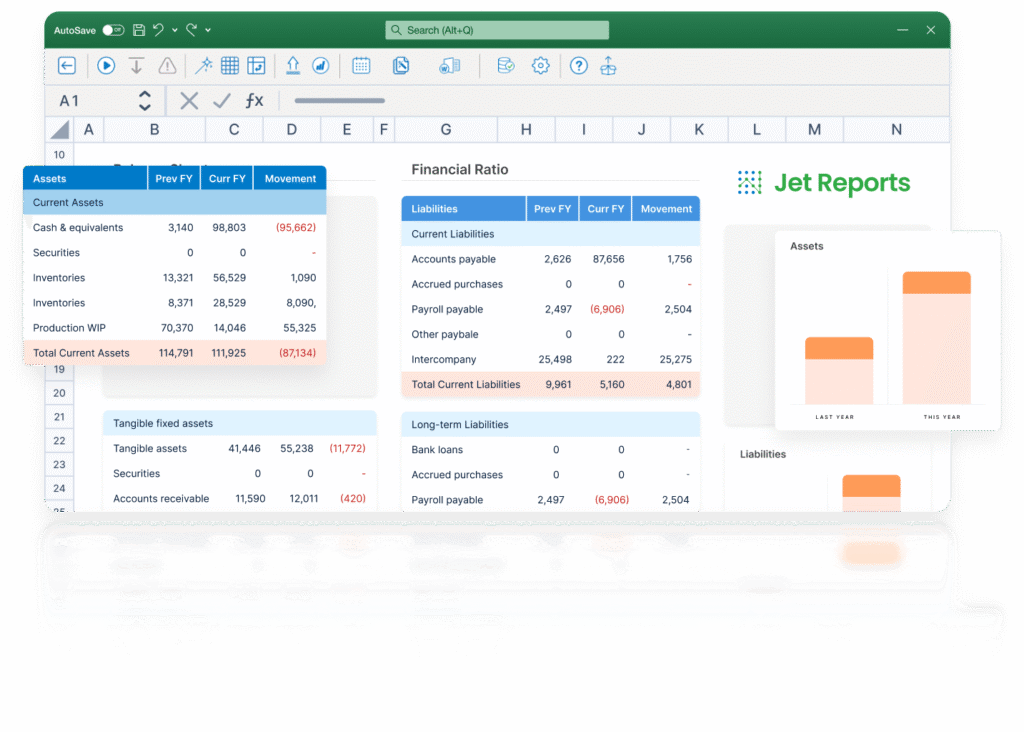This screenshot has height=732, width=1024.
Task: Run the report with the play icon
Action: coord(106,66)
